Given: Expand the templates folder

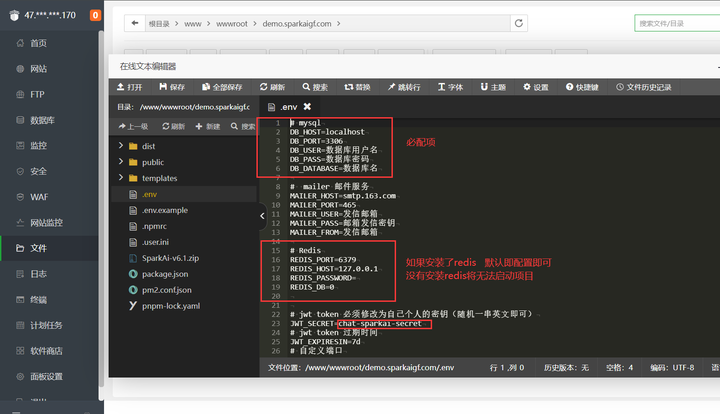Looking at the screenshot, I should [158, 178].
